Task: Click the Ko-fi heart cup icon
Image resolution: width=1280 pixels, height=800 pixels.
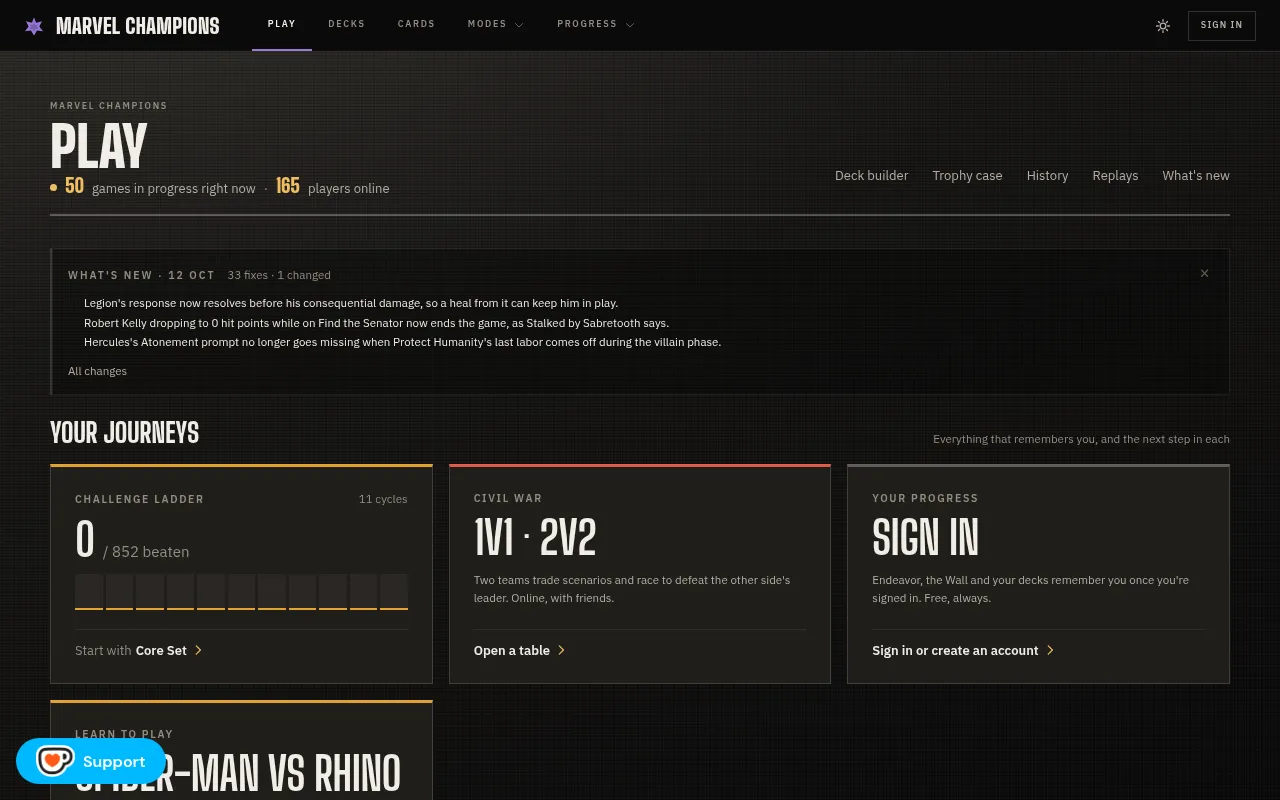Action: [54, 761]
